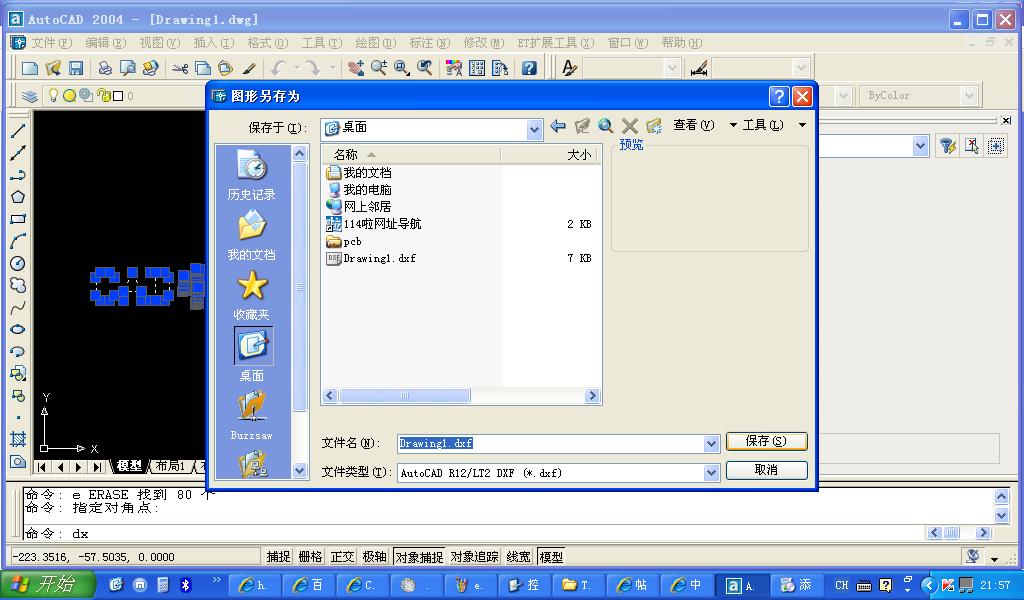Select the Rectangle draw tool

18,219
